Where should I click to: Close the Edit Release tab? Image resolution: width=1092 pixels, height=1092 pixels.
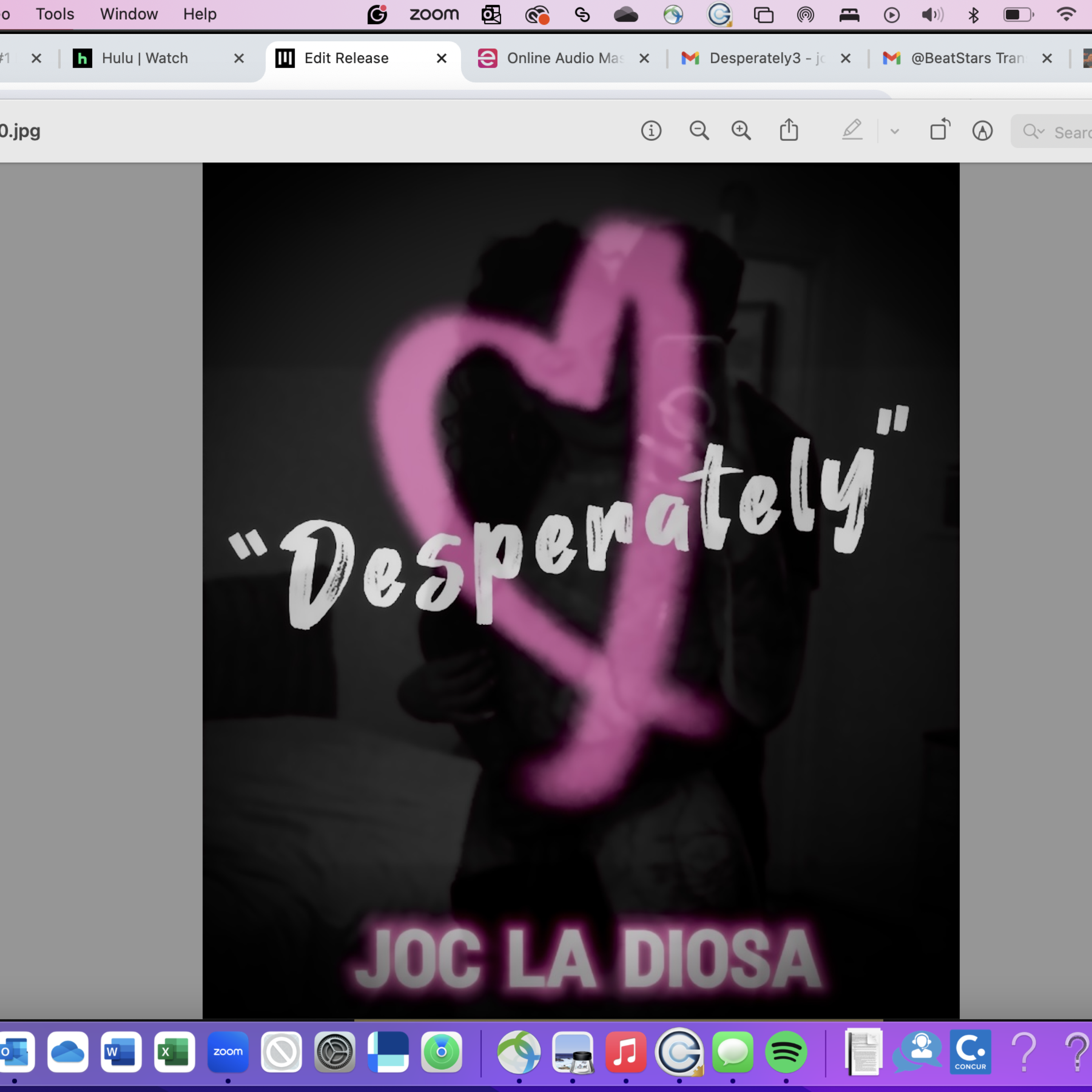[x=442, y=58]
